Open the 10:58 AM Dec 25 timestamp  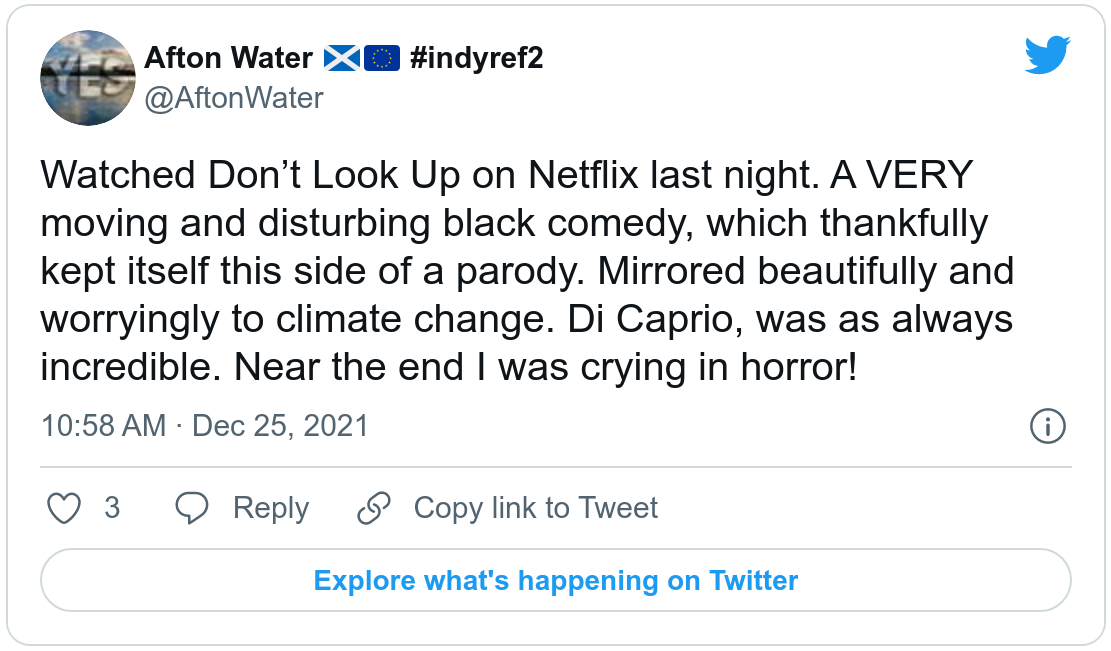[x=205, y=426]
